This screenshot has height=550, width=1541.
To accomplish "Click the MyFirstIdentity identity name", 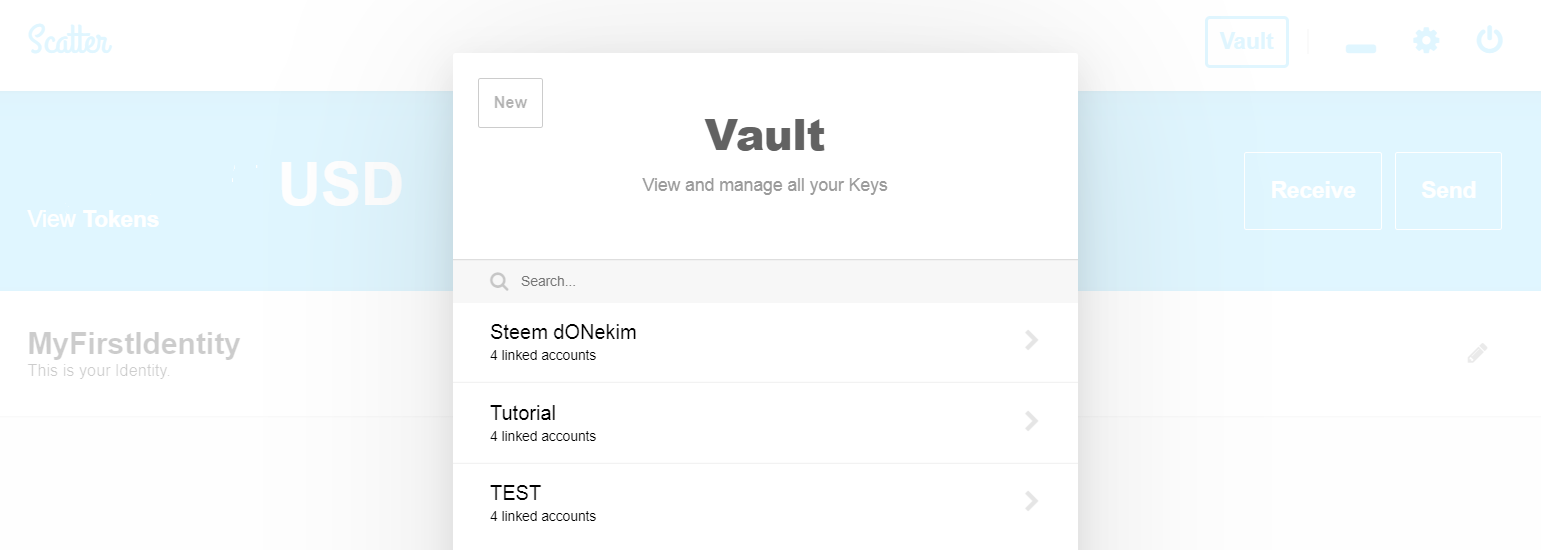I will 134,344.
